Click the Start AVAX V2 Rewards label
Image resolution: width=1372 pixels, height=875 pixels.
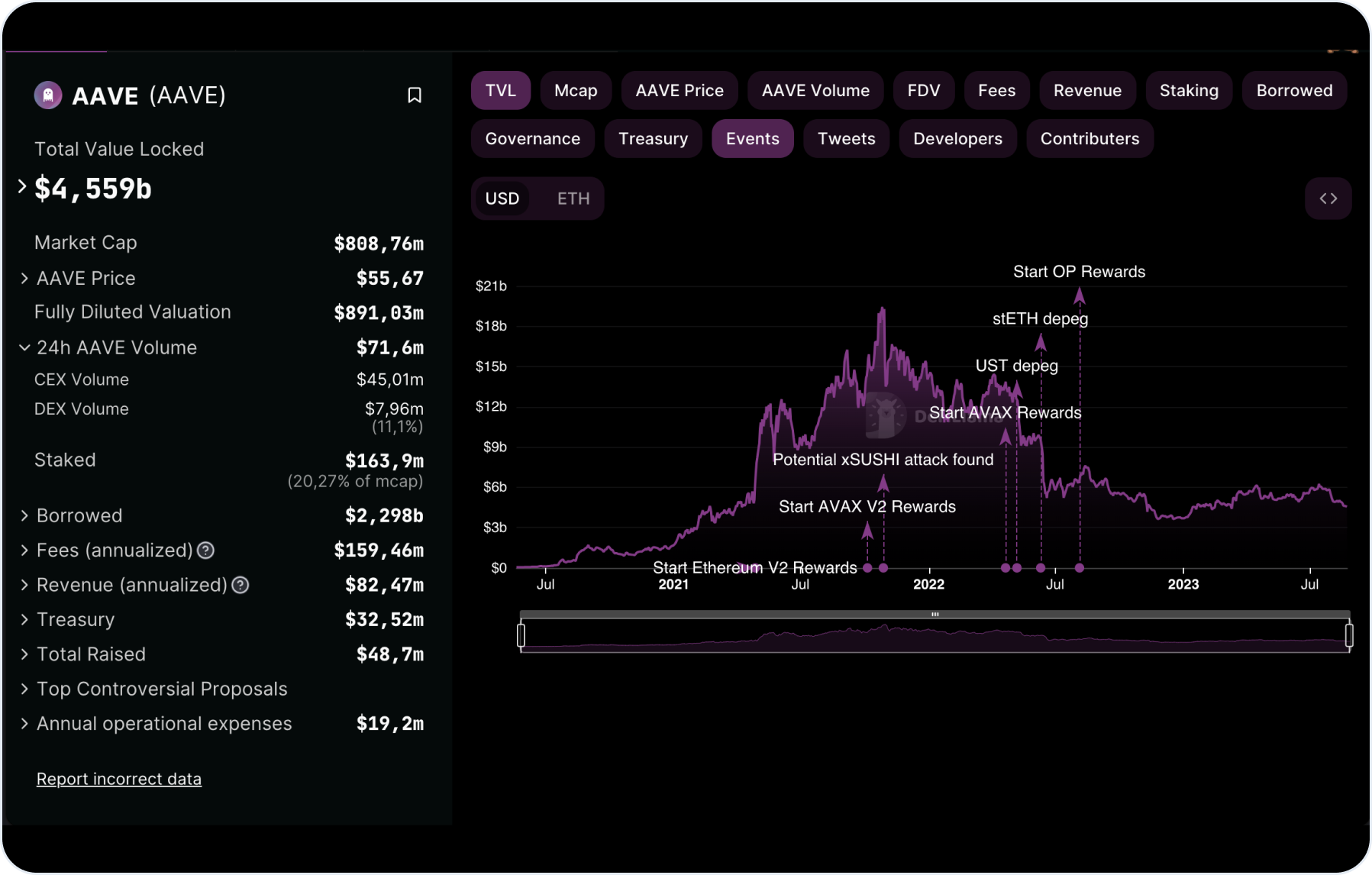tap(867, 507)
